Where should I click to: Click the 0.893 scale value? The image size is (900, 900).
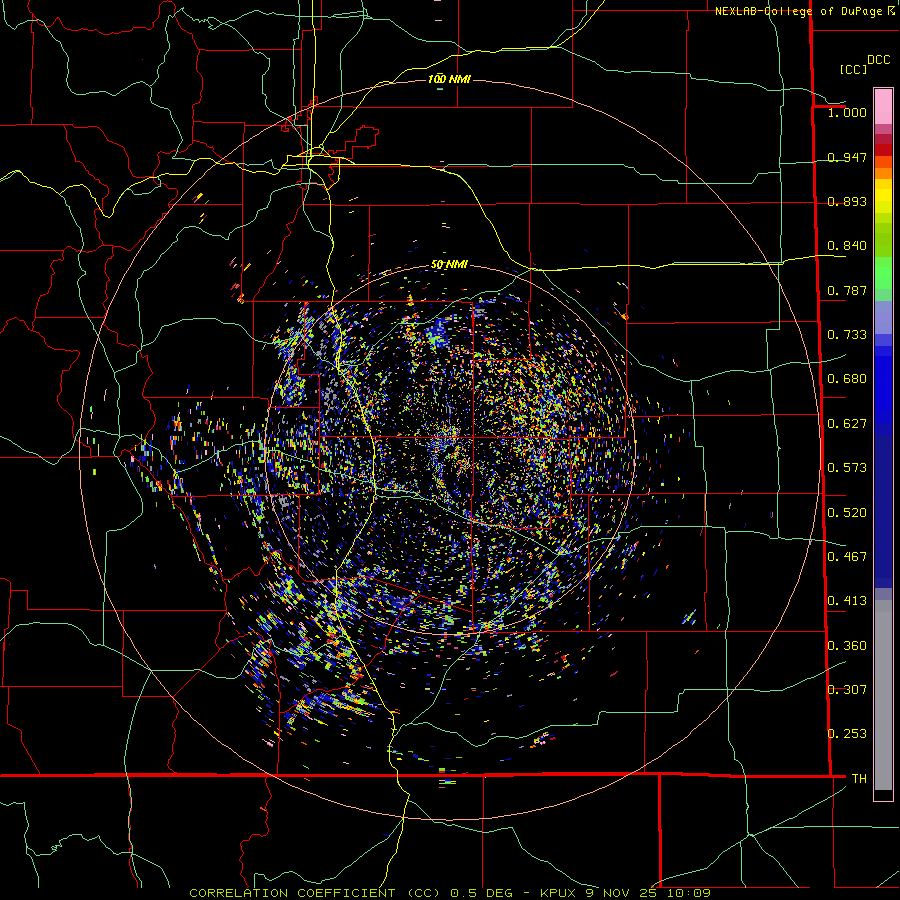(x=847, y=201)
